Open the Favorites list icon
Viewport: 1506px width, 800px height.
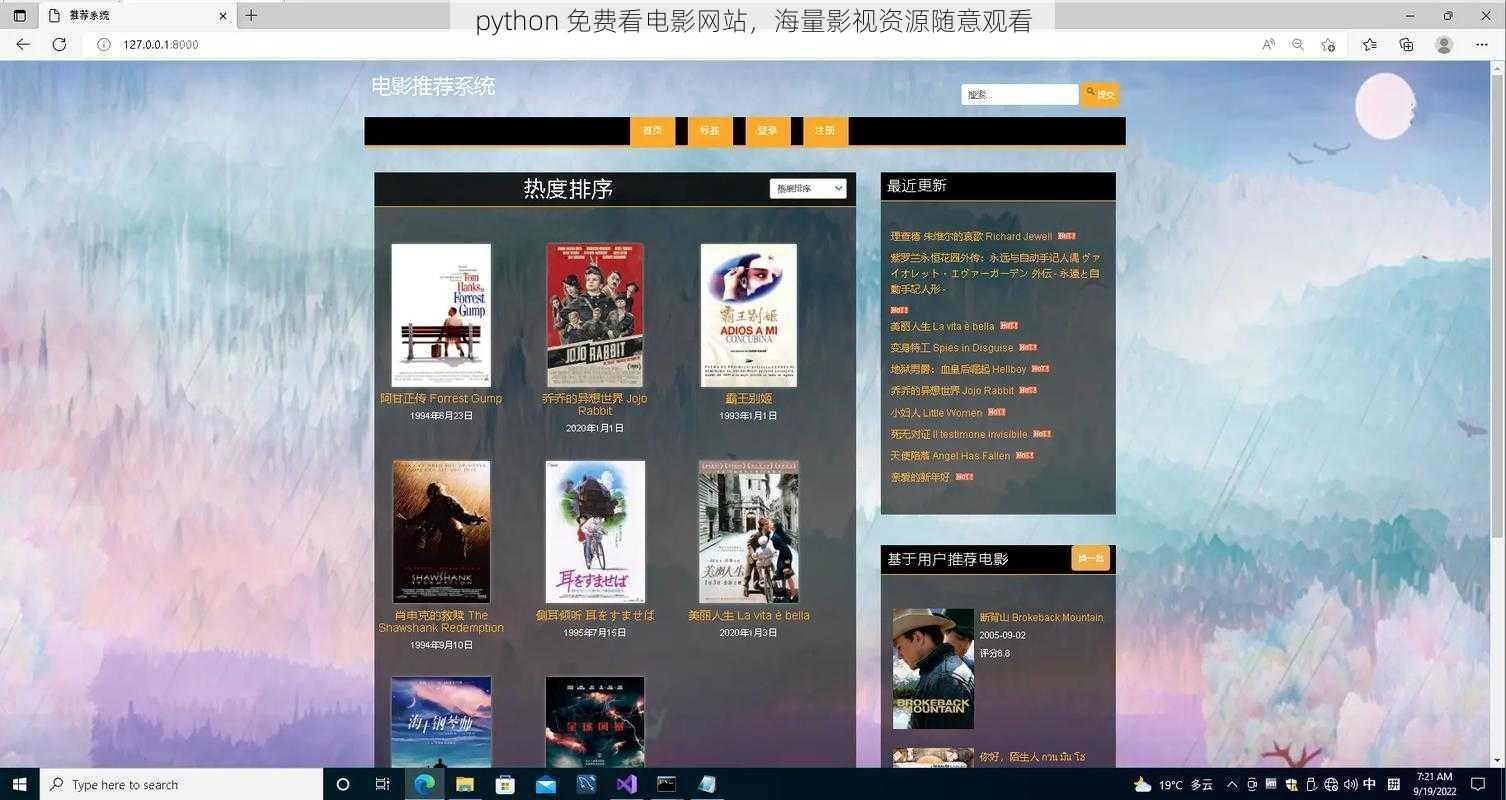click(1369, 44)
